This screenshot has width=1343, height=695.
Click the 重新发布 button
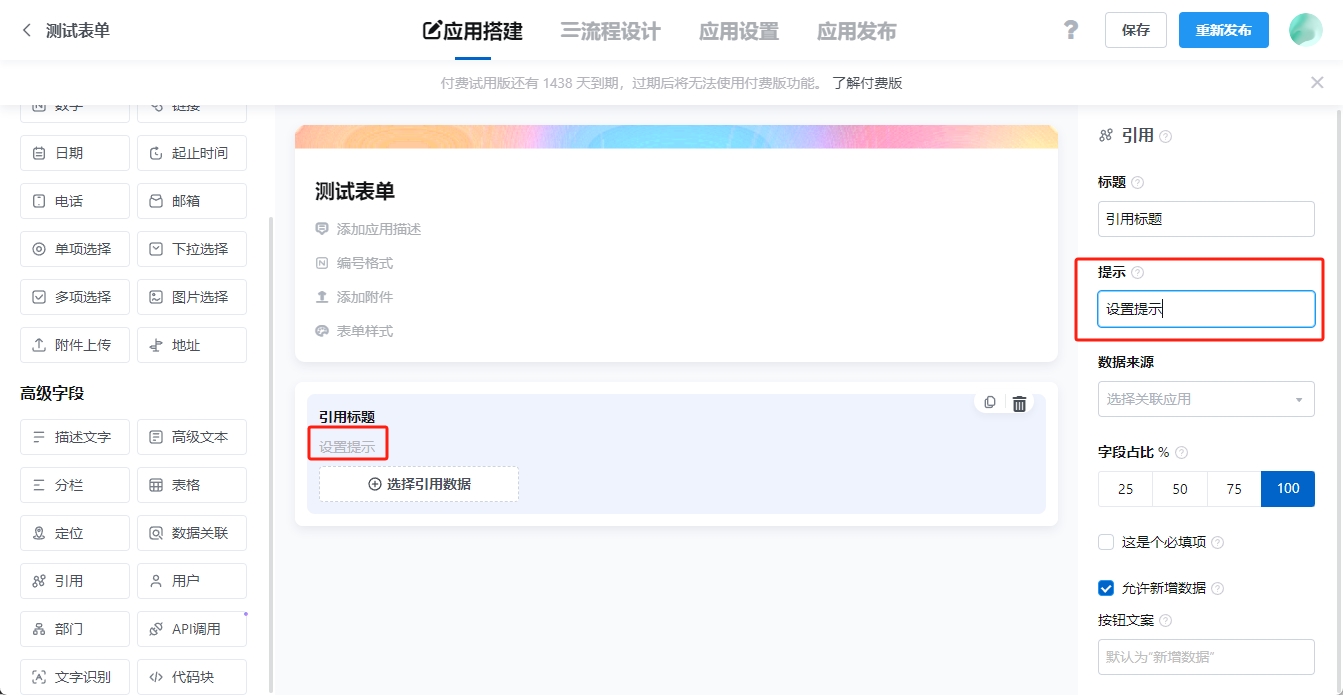click(1223, 30)
